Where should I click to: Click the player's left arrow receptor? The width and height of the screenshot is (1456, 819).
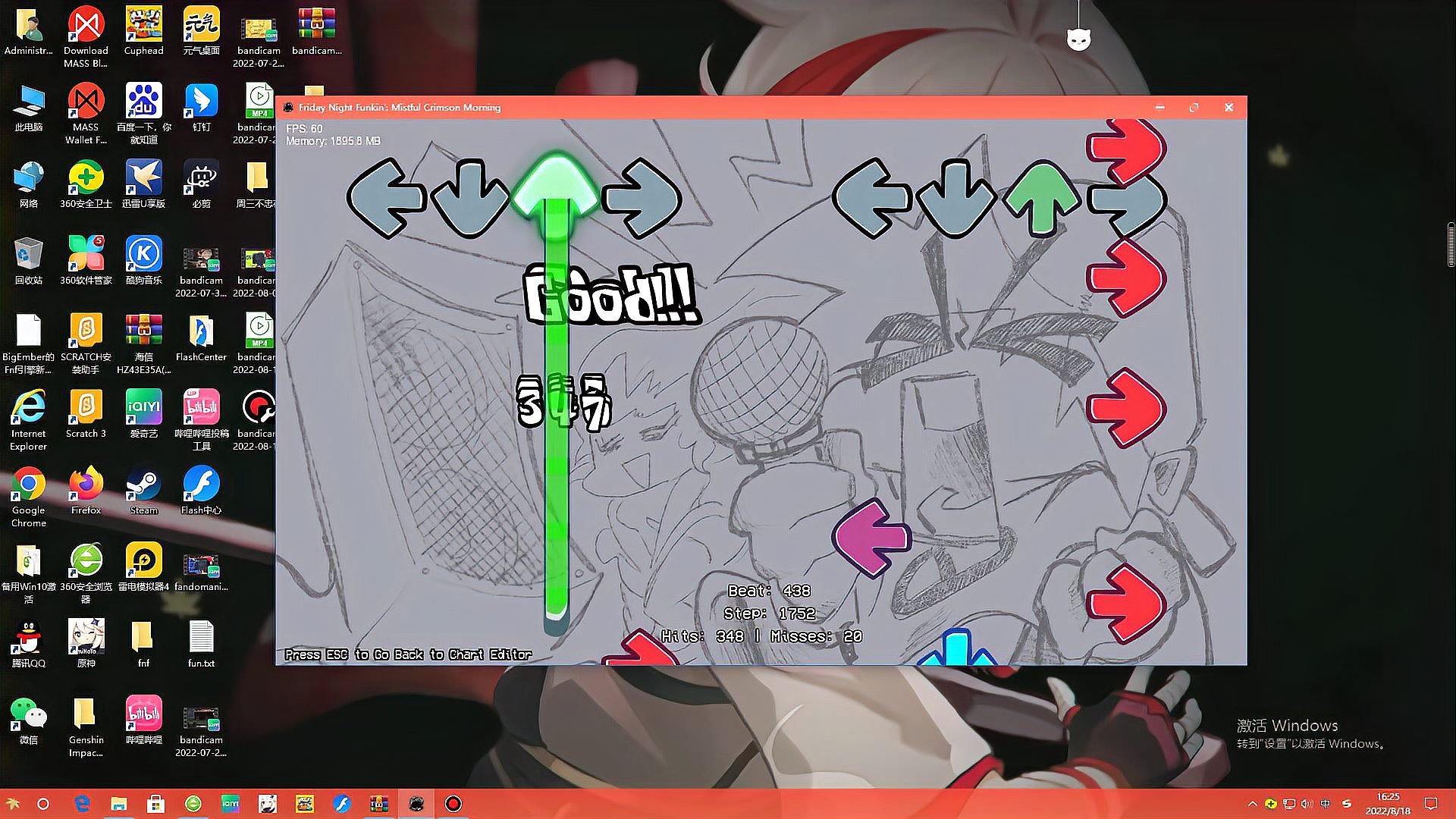point(871,199)
